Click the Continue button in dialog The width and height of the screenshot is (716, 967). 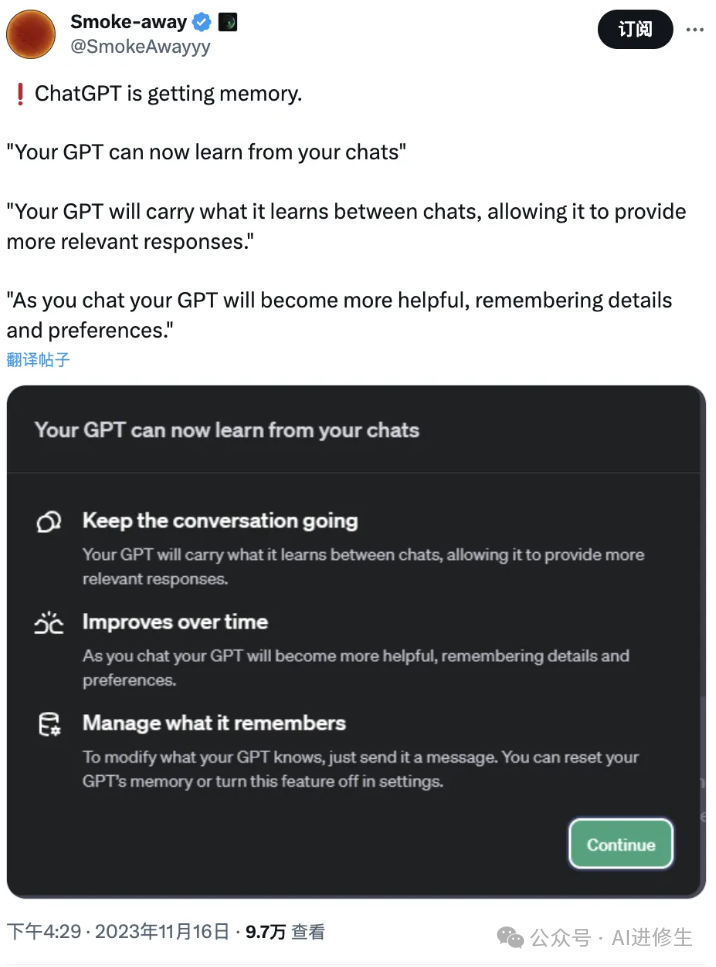pos(620,844)
